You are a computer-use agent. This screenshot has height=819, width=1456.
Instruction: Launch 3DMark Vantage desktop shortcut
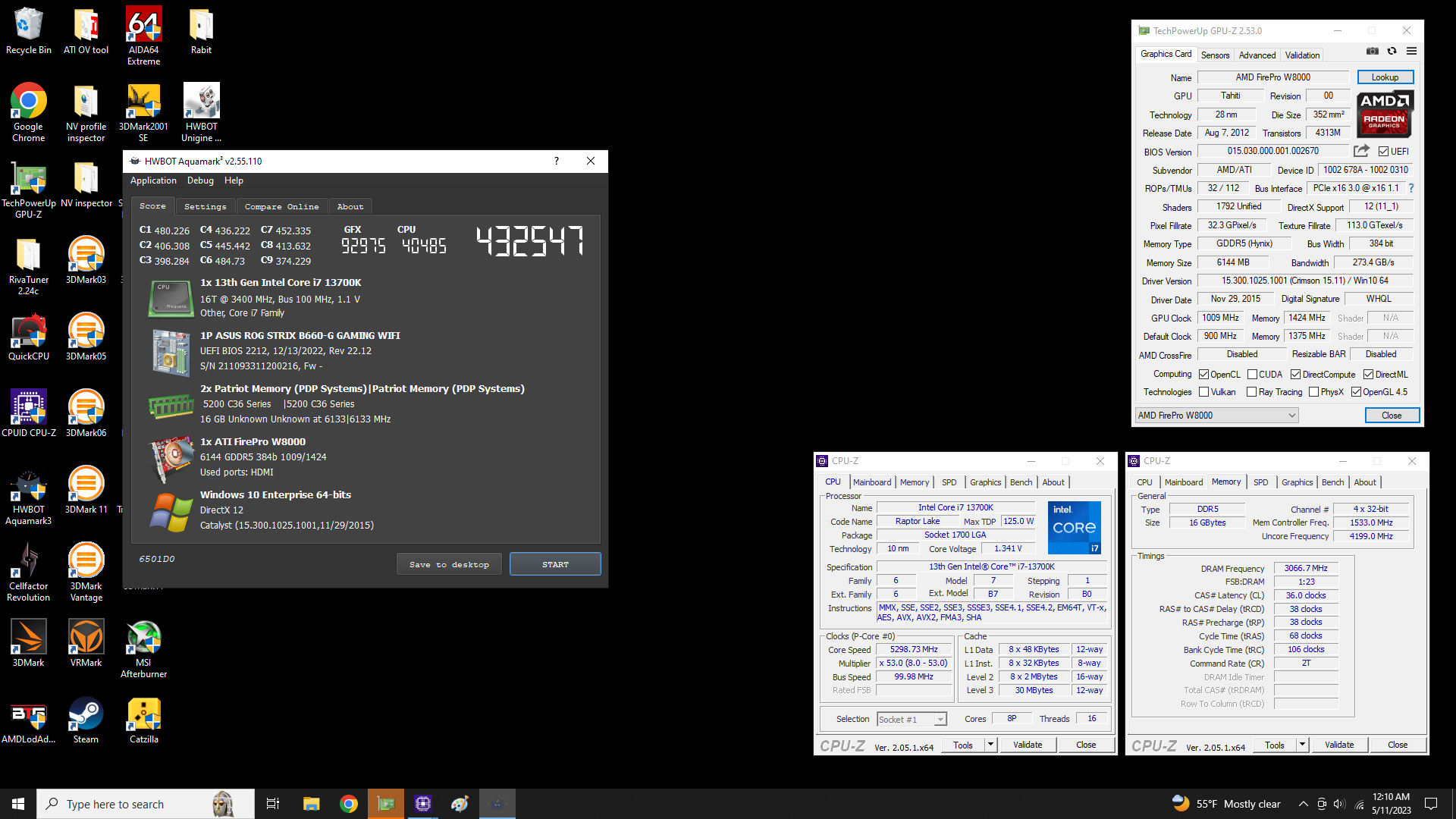point(86,573)
